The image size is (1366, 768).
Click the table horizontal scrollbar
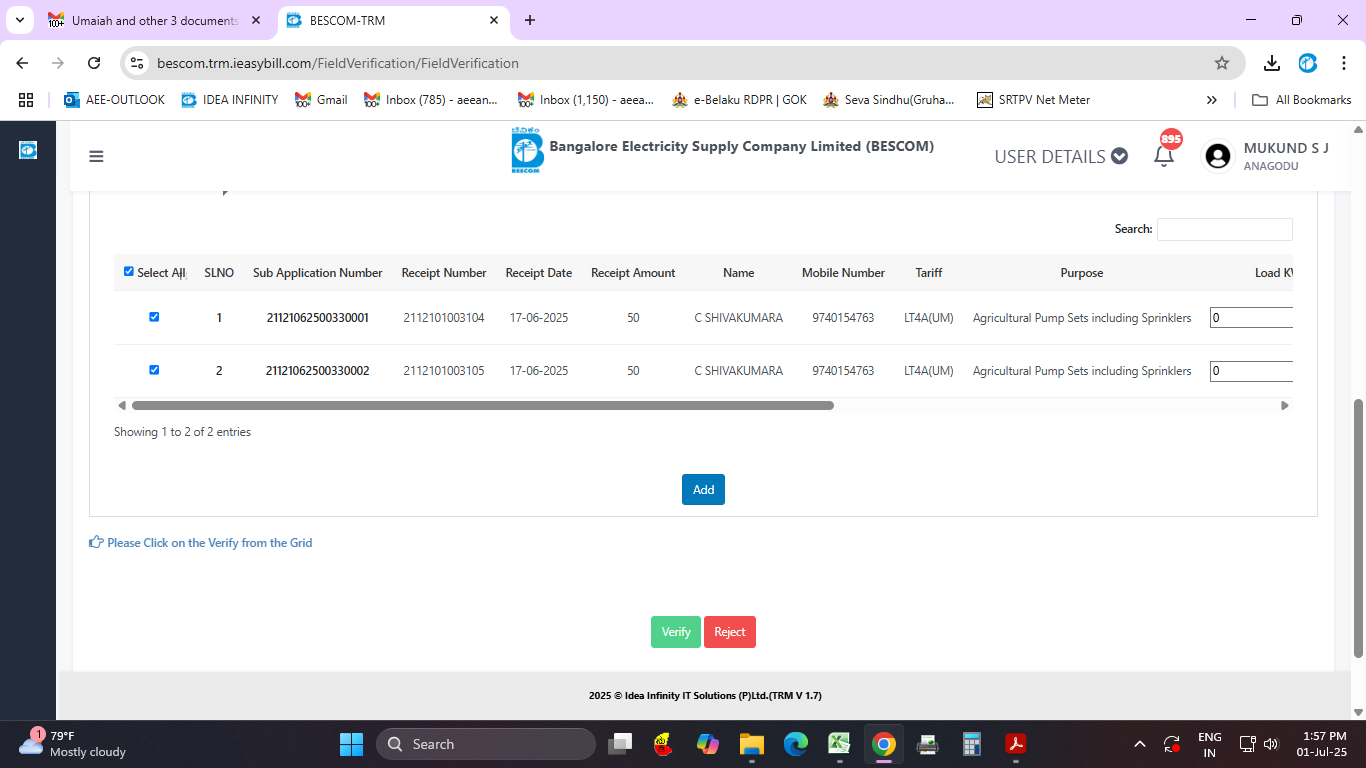[x=483, y=406]
